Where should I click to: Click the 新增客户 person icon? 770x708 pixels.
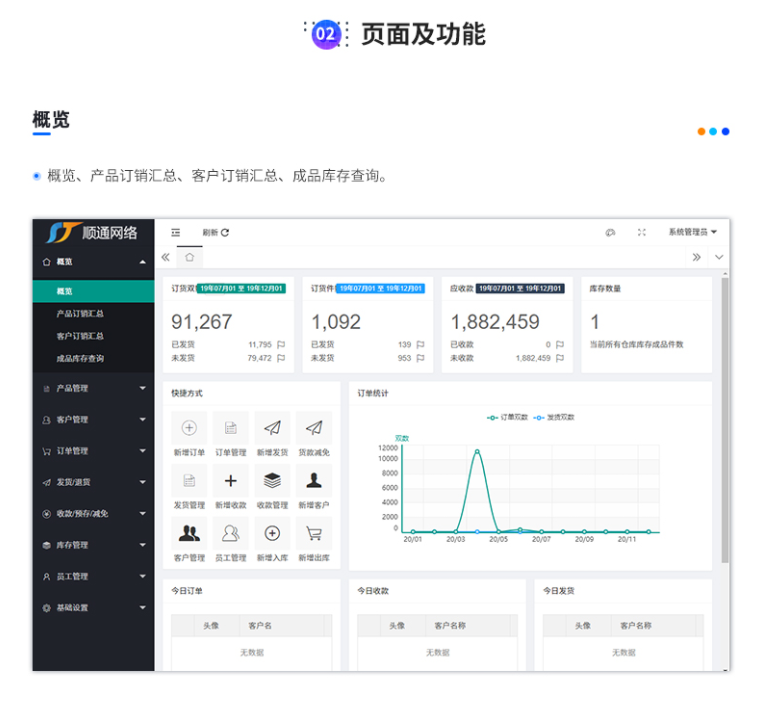pyautogui.click(x=314, y=481)
